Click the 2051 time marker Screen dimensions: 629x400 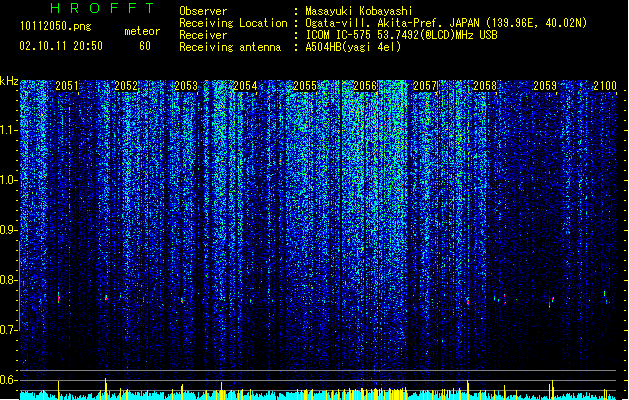pyautogui.click(x=67, y=86)
